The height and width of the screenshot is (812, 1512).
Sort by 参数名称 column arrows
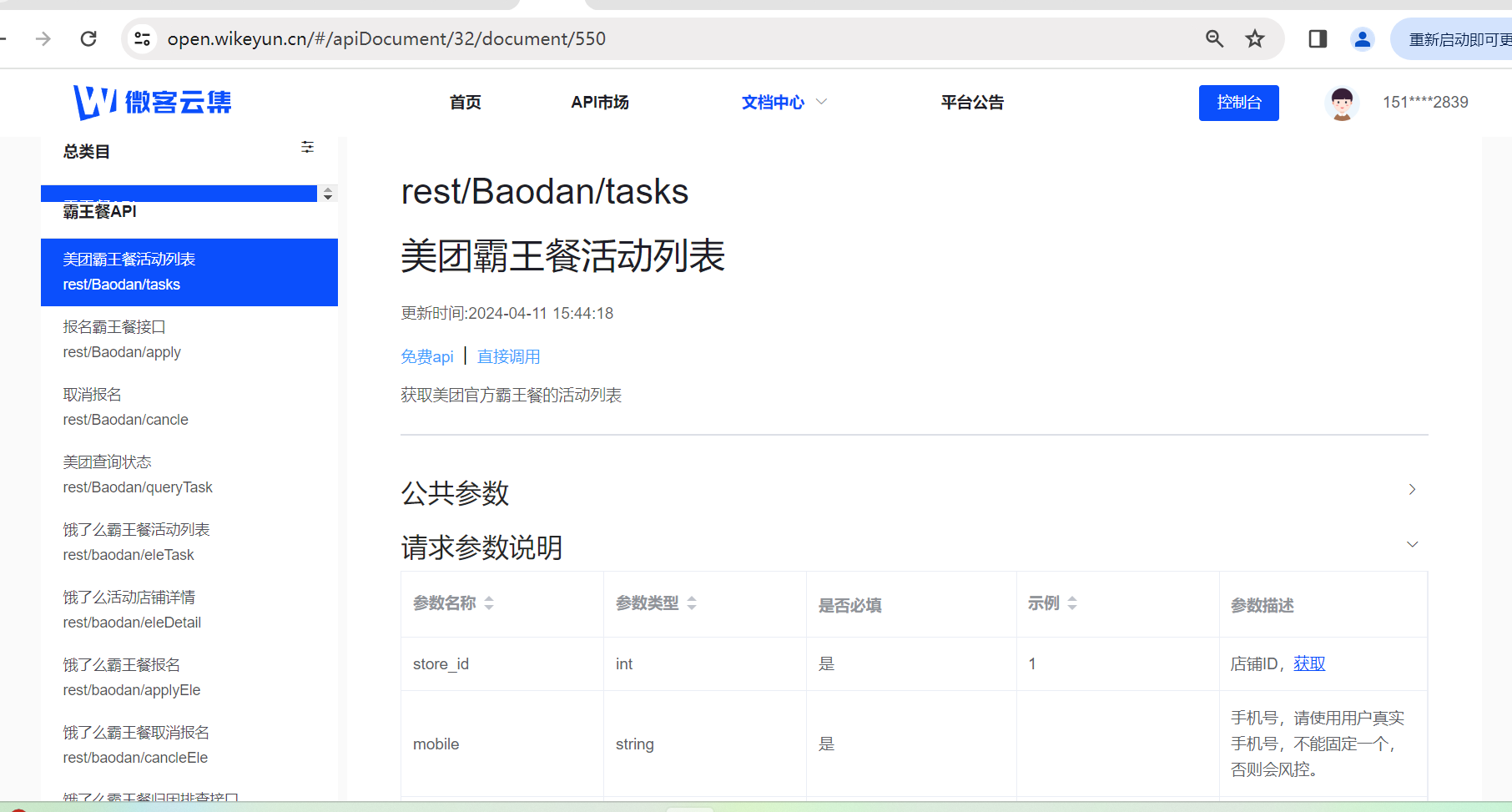[x=489, y=603]
